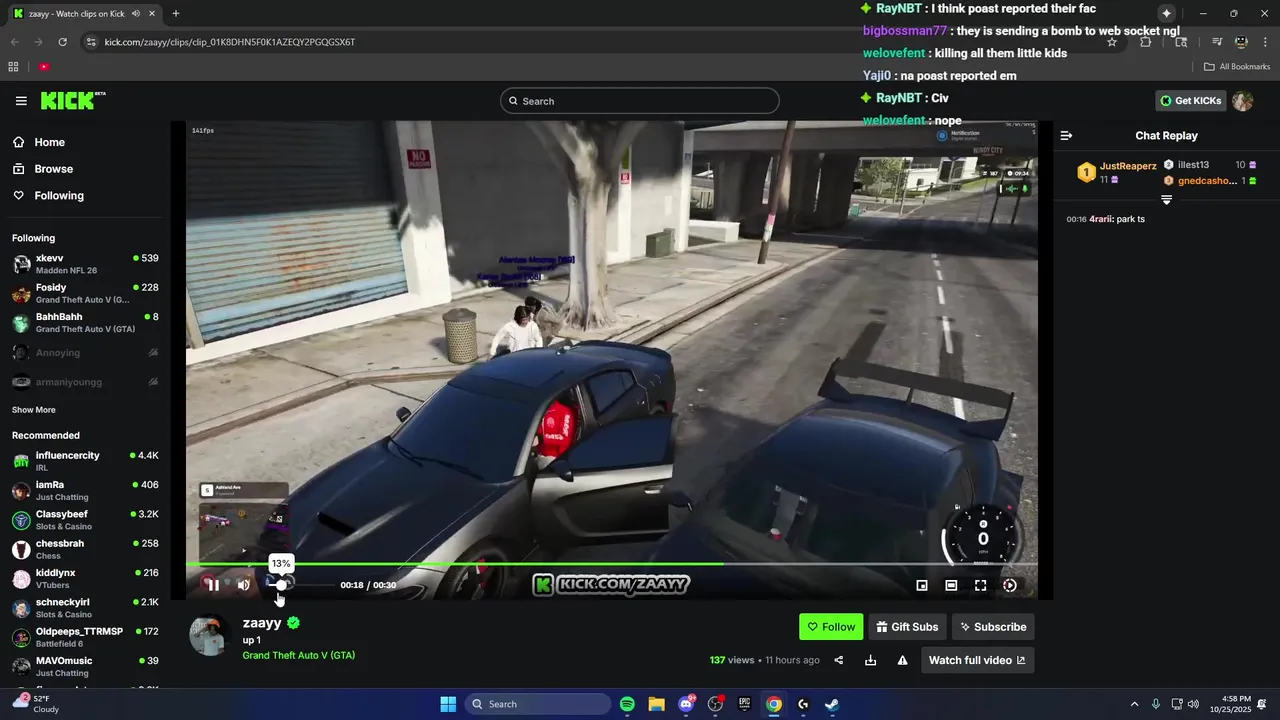Open Fosidy's channel in Following list
1280x720 pixels.
(85, 293)
